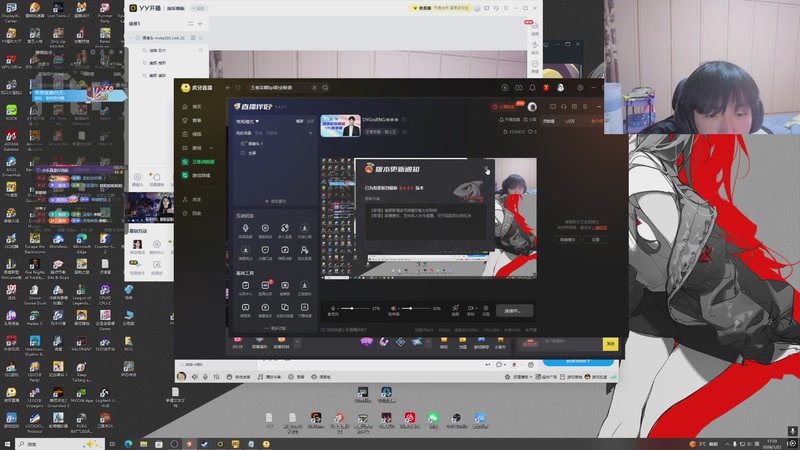The image size is (800, 450).
Task: Click person icon in the interactive tools grid
Action: [304, 252]
